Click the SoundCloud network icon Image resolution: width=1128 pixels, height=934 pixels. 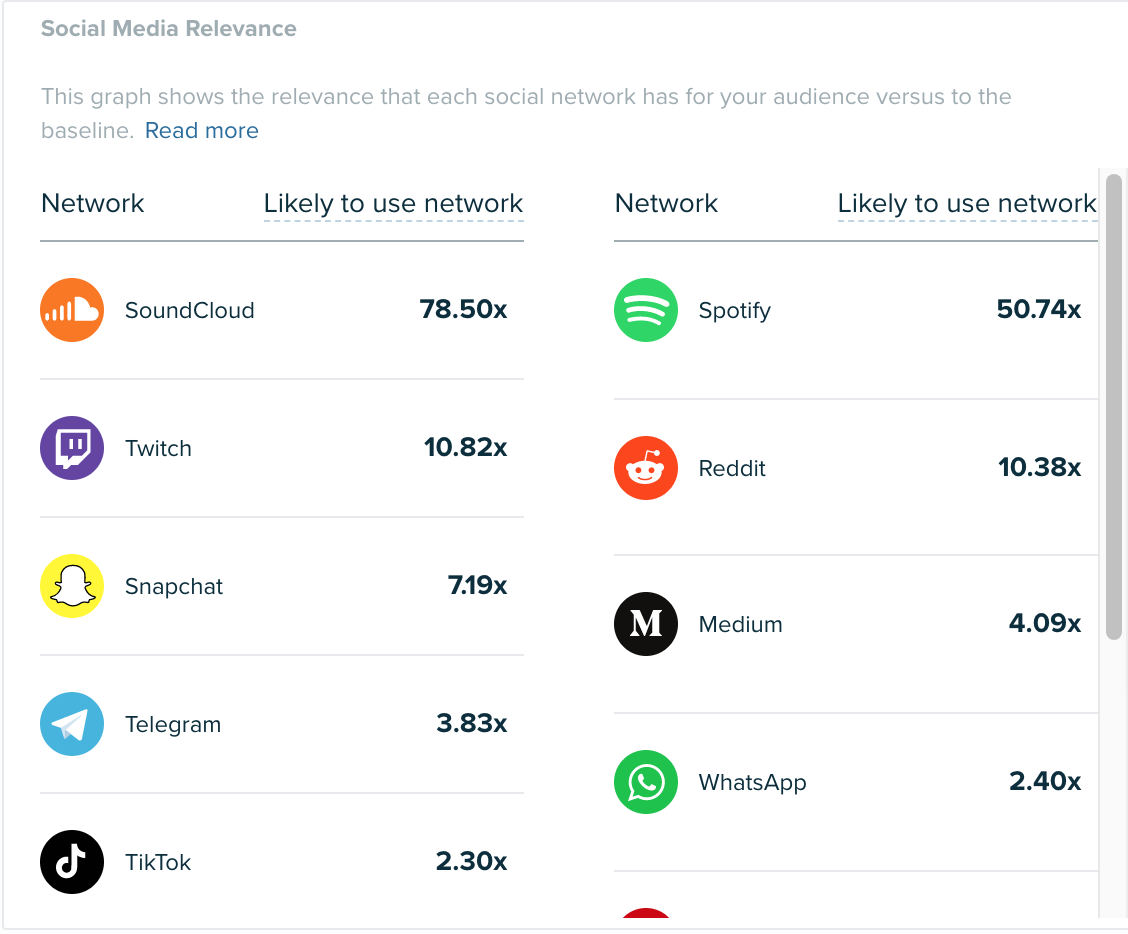(x=72, y=310)
